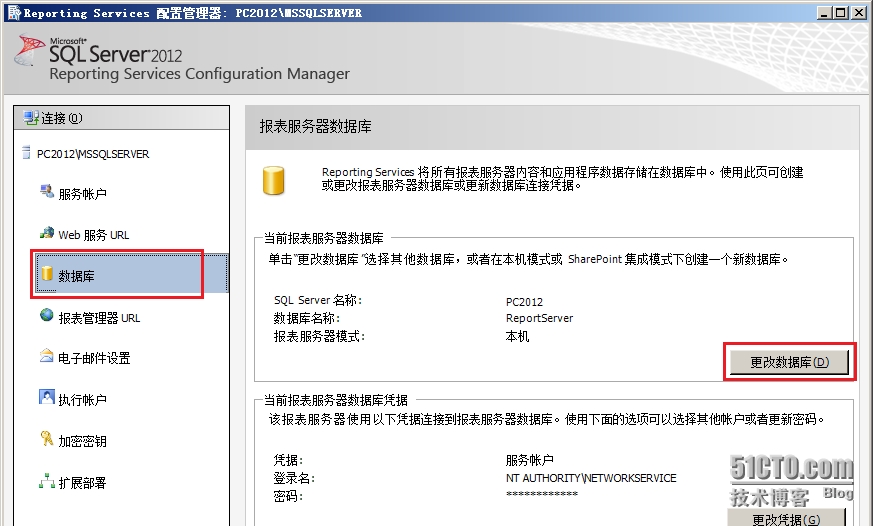The height and width of the screenshot is (526, 873).
Task: Click the yellow 数据库 cylinder icon in sidebar
Action: coord(47,273)
